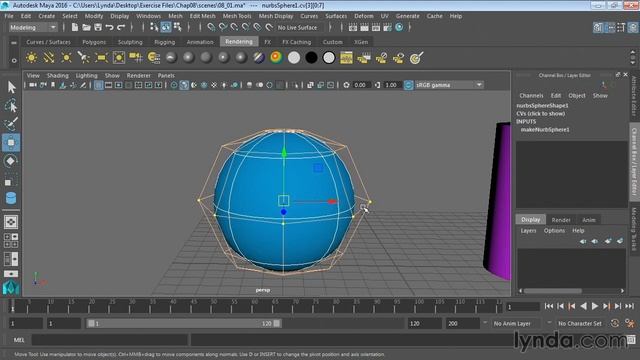
Task: Toggle snap to grids
Action: (211, 27)
